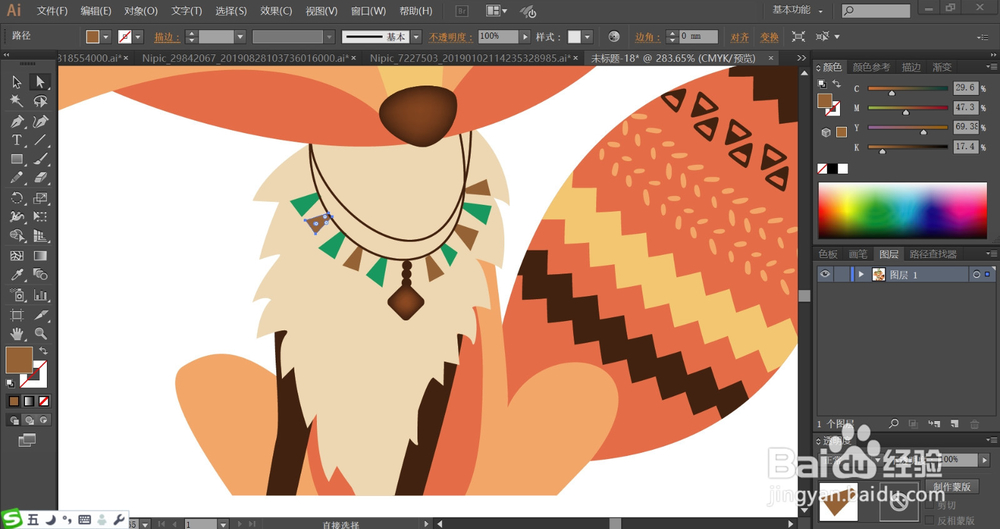This screenshot has width=1000, height=529.
Task: Select the Pen tool
Action: 17,121
